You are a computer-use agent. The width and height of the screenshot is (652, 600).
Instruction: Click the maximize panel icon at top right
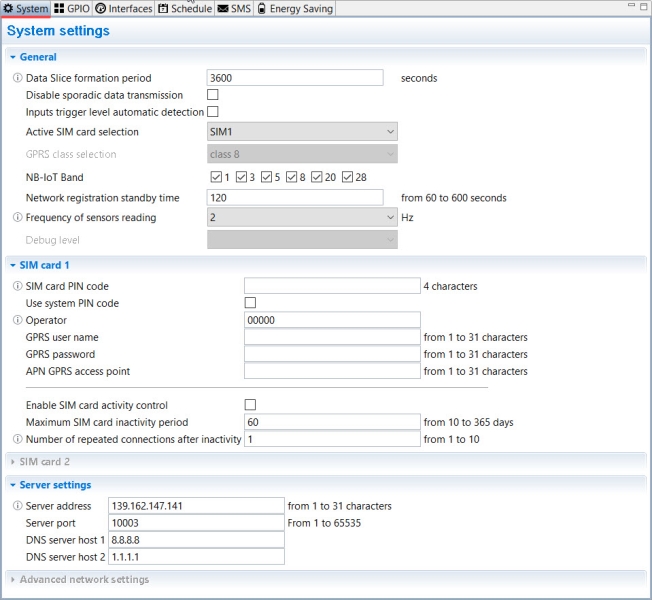point(643,6)
